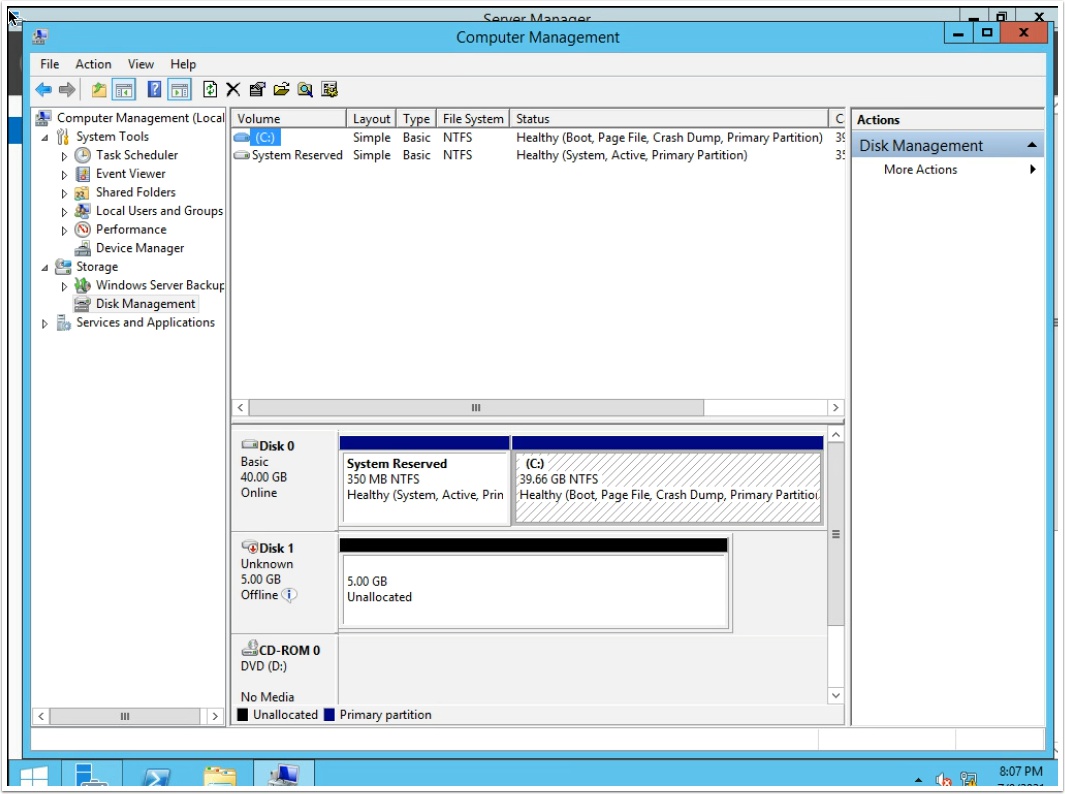Click the Device Manager icon in the tree

(82, 249)
